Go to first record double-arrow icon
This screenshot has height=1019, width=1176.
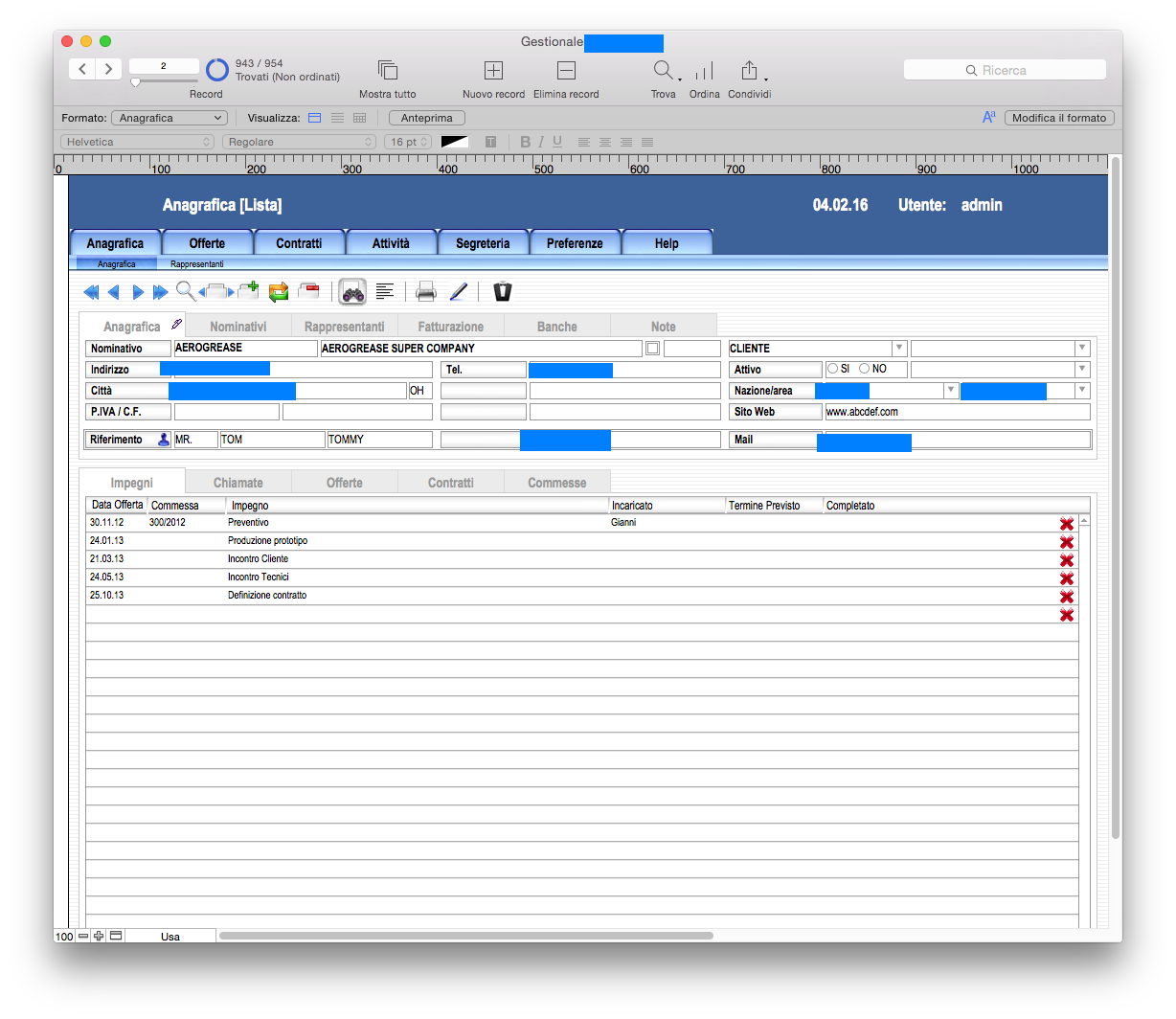92,292
